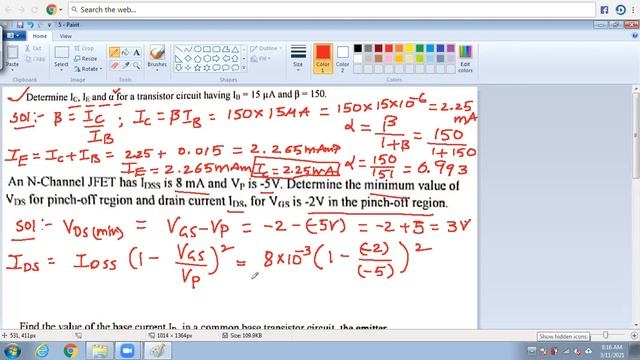Select the Text tool
This screenshot has width=640, height=360.
coord(136,52)
